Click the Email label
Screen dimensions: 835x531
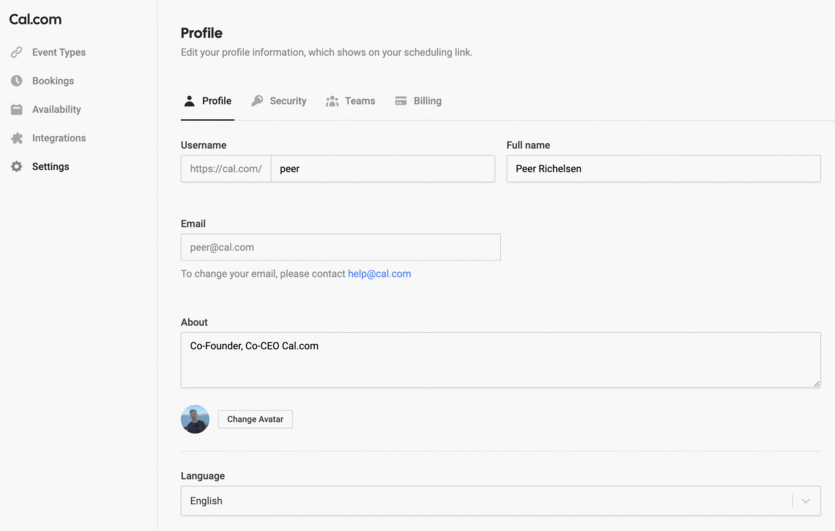pyautogui.click(x=193, y=224)
